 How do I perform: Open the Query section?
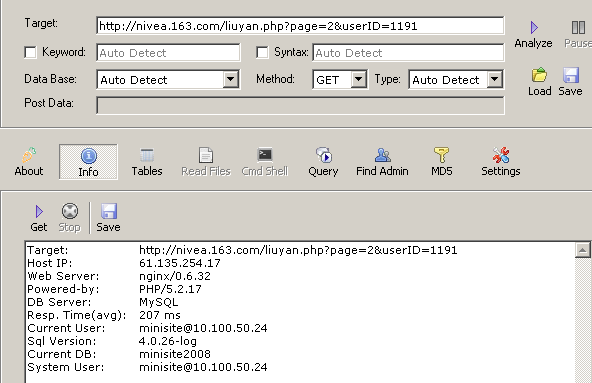[x=323, y=162]
